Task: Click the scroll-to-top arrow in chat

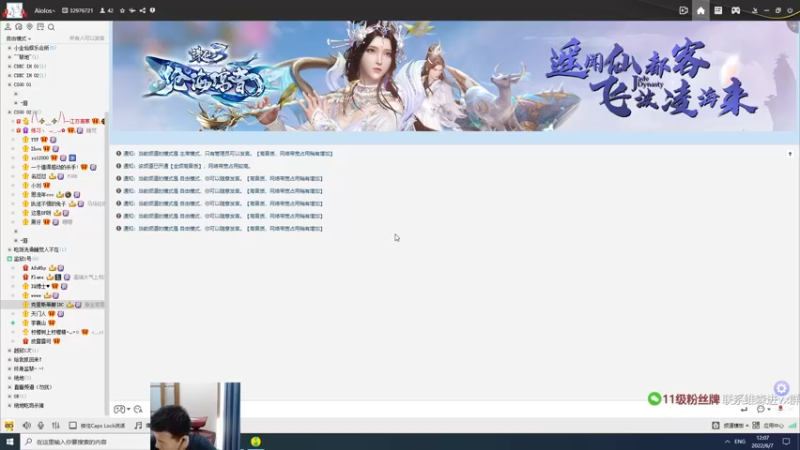Action: point(790,154)
